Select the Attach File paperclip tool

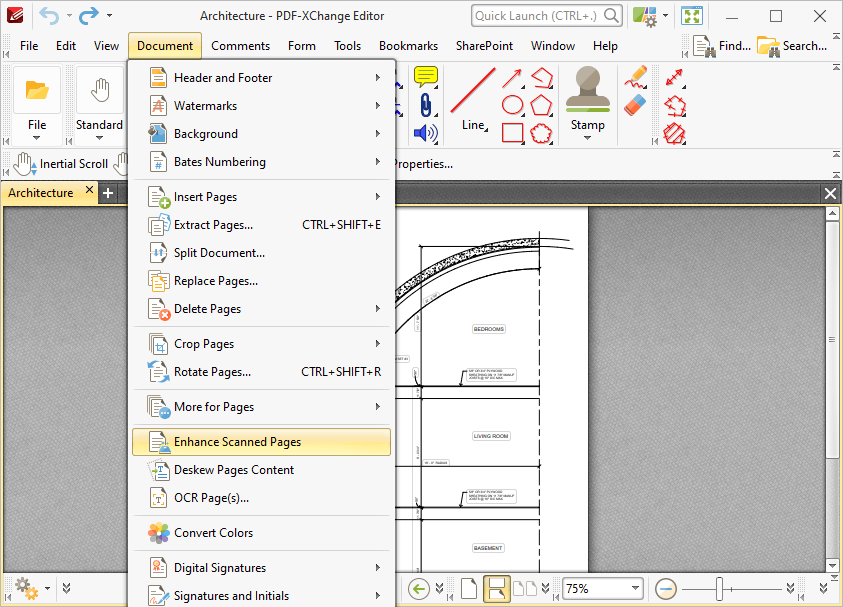pyautogui.click(x=426, y=105)
